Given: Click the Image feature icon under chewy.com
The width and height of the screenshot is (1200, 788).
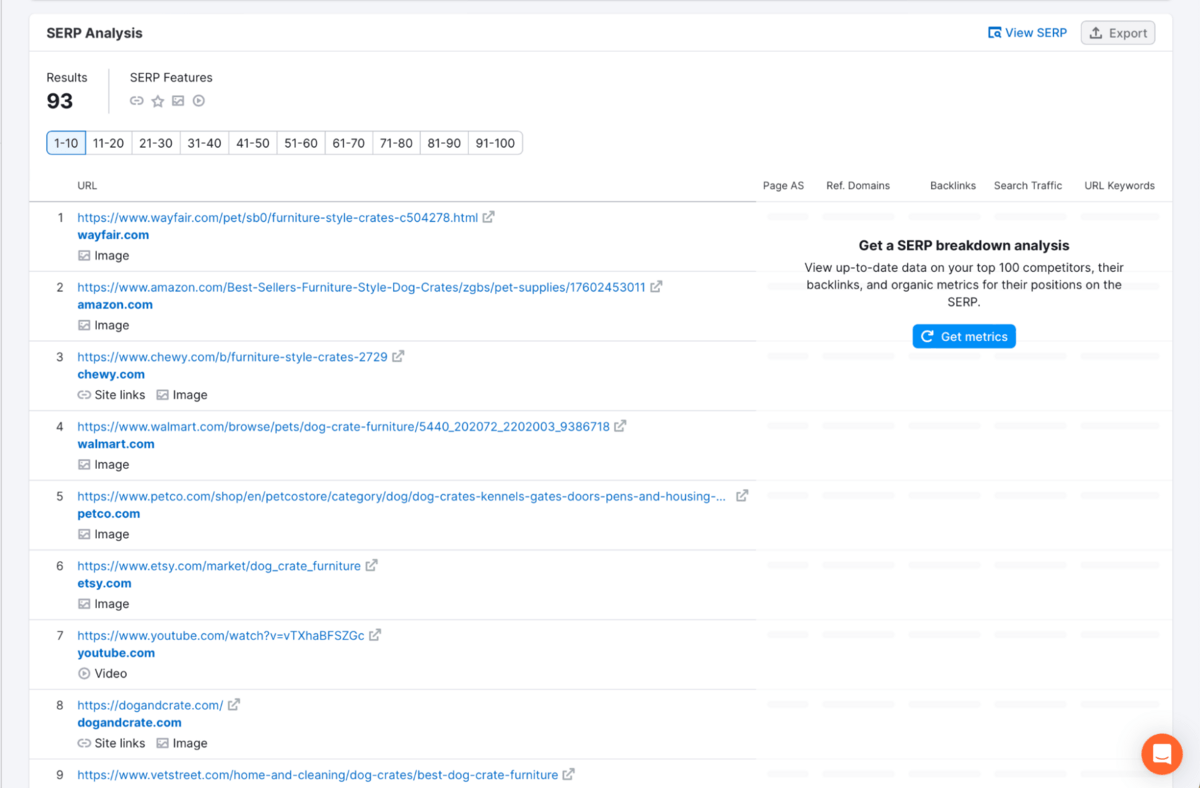Looking at the screenshot, I should 162,395.
